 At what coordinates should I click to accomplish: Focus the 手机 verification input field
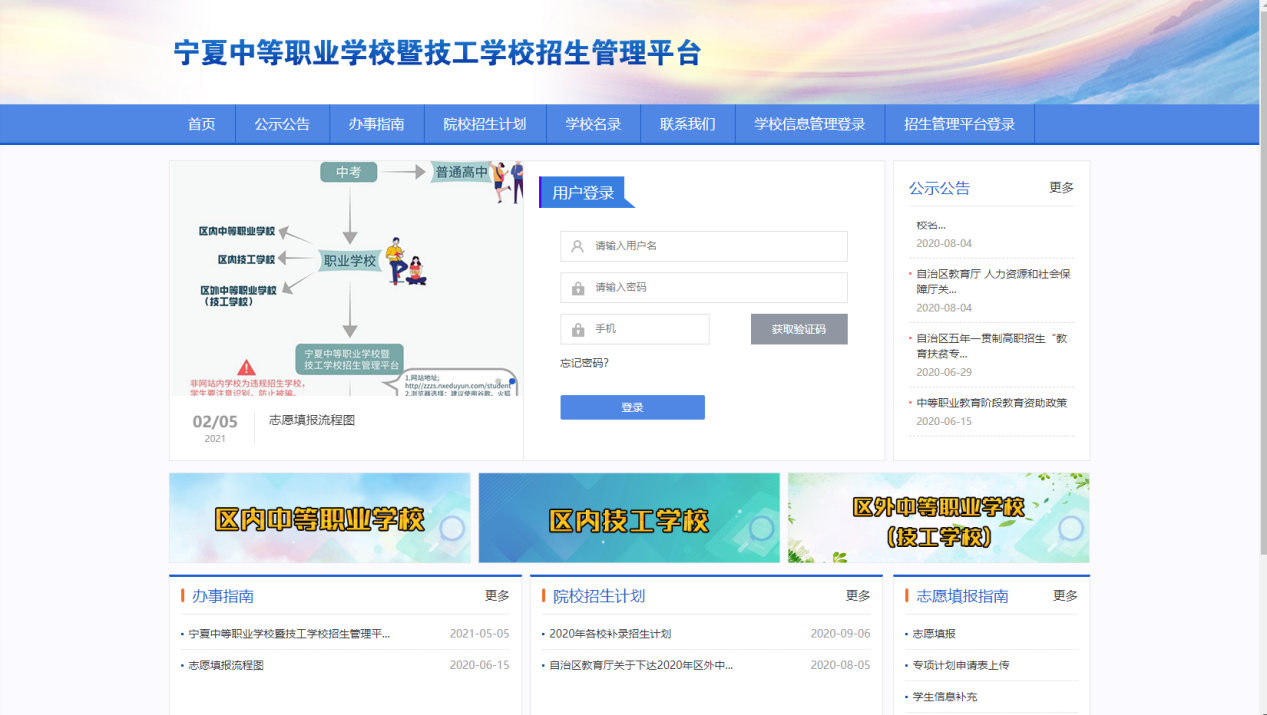coord(635,329)
